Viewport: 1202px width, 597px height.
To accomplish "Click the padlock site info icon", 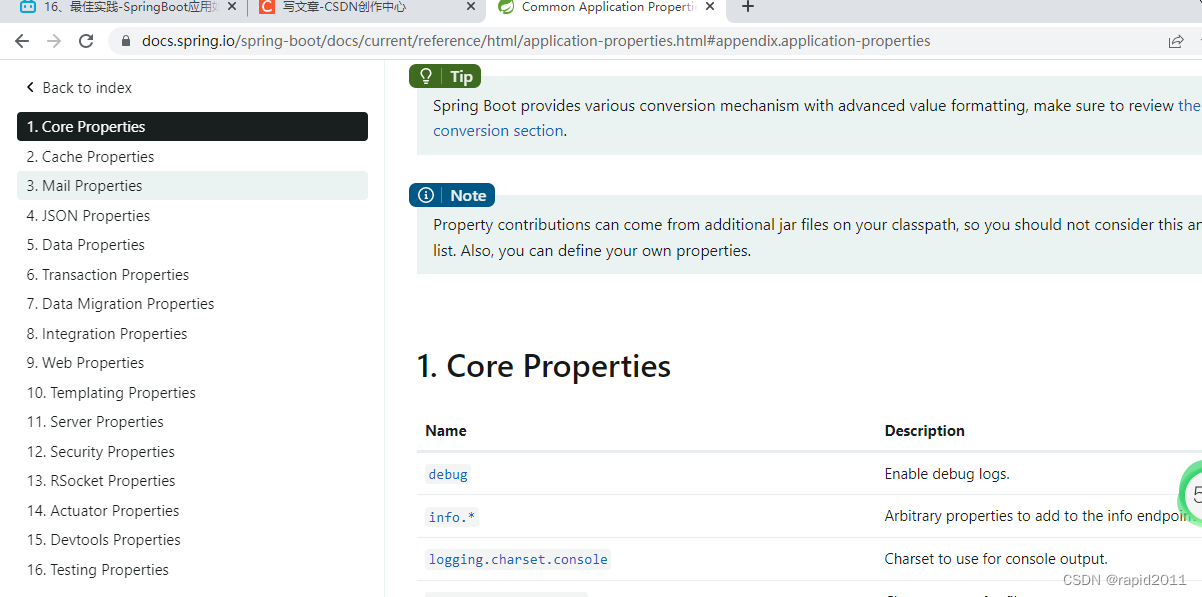I will (x=126, y=41).
